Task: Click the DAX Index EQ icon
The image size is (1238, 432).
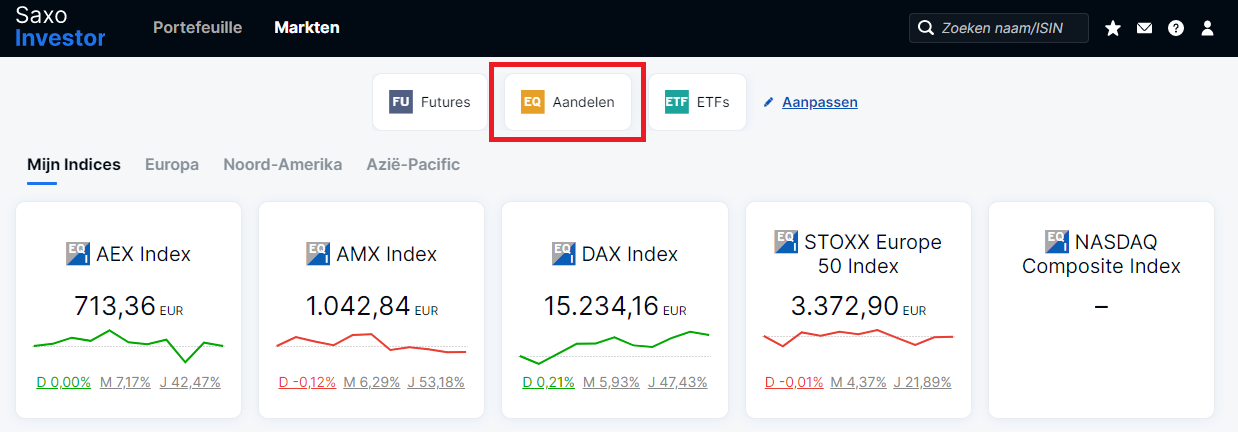Action: 564,254
